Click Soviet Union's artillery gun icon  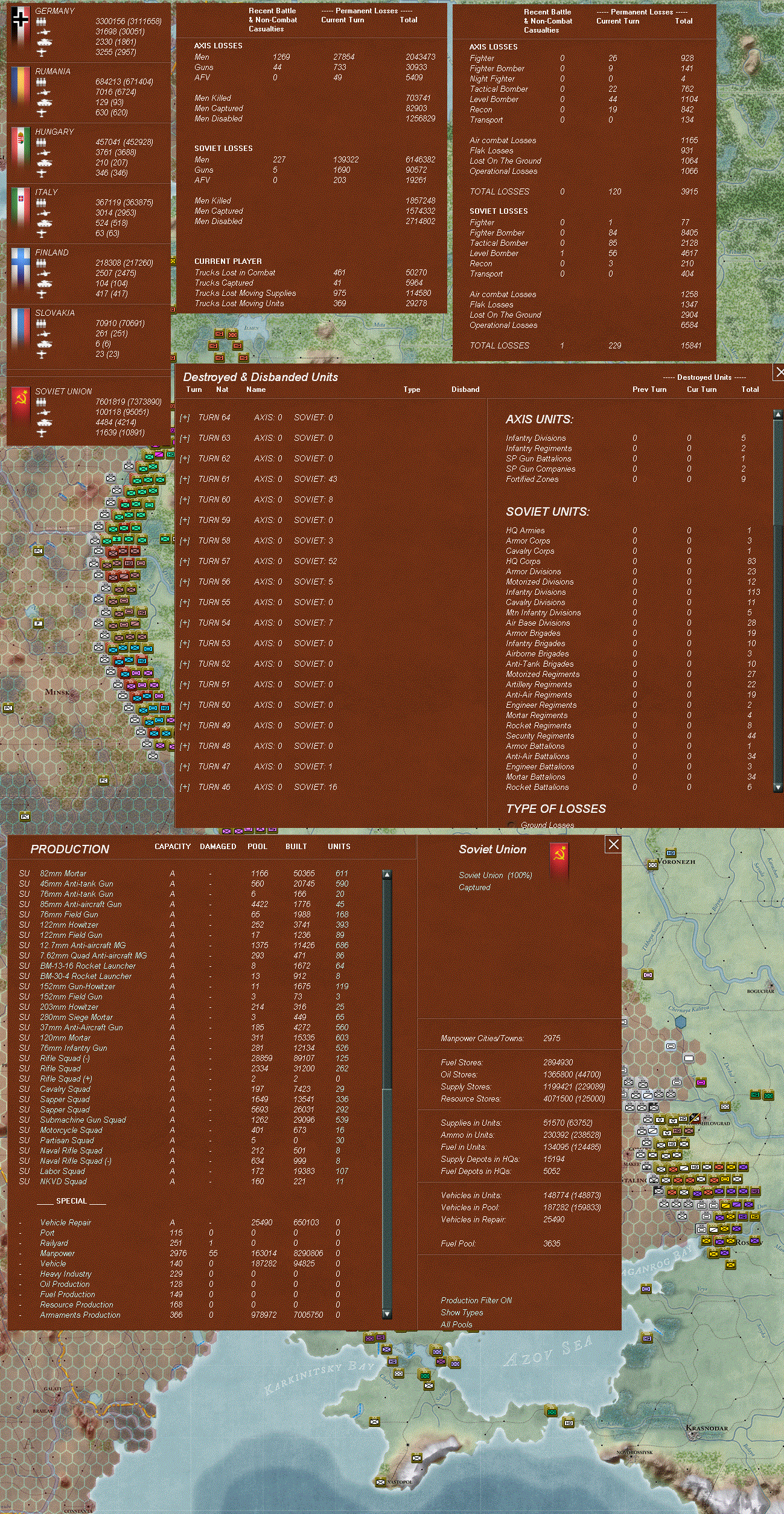43,412
